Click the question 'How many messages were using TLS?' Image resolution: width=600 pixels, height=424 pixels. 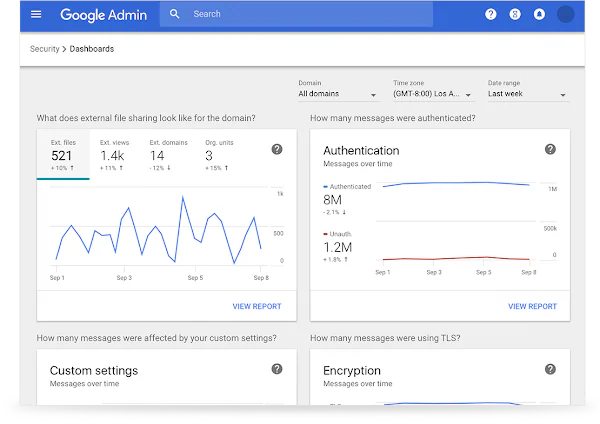(x=385, y=338)
